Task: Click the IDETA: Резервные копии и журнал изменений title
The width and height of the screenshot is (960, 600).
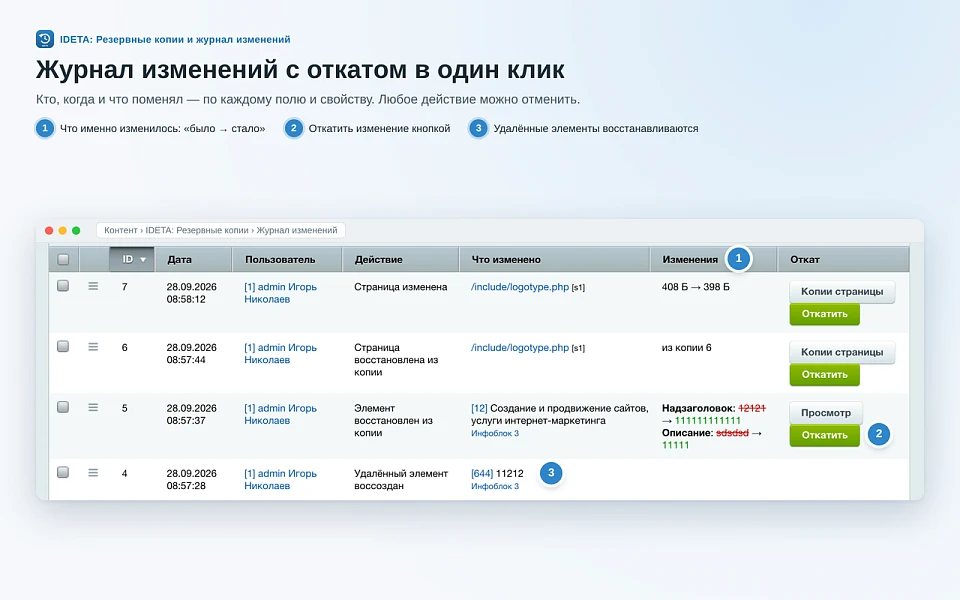Action: point(175,39)
